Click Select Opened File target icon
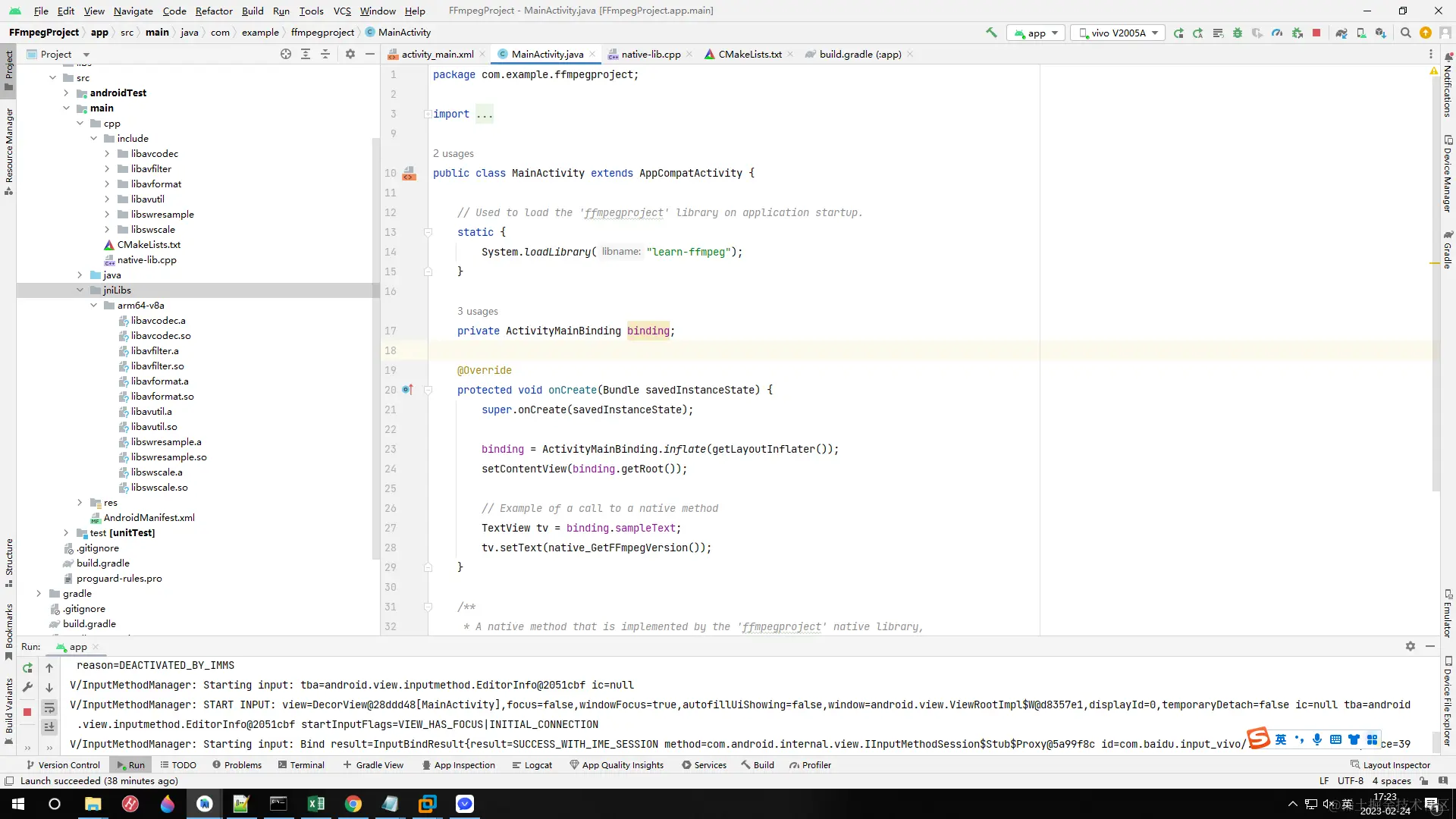The image size is (1456, 819). coord(286,54)
